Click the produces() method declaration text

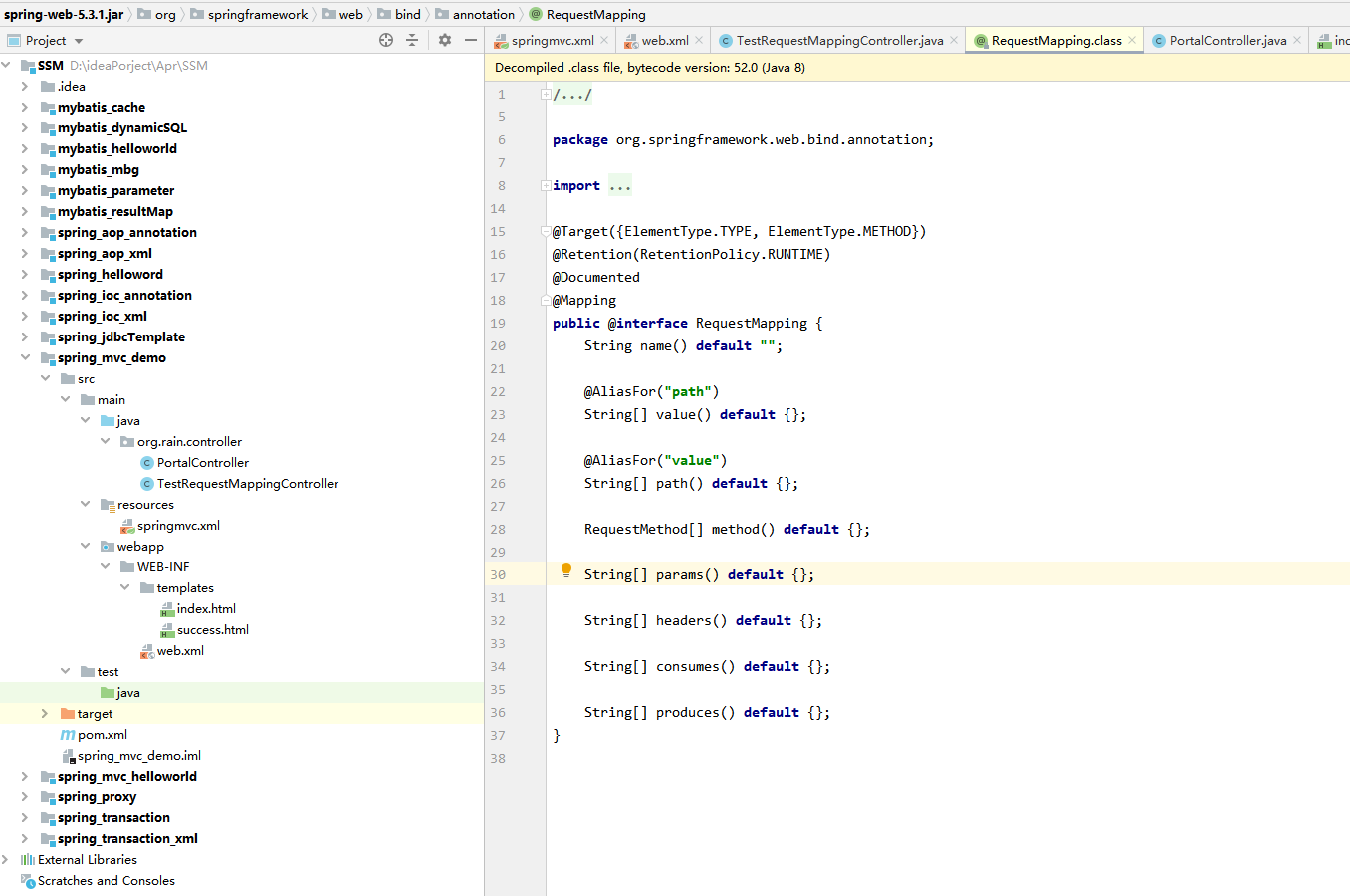coord(707,713)
